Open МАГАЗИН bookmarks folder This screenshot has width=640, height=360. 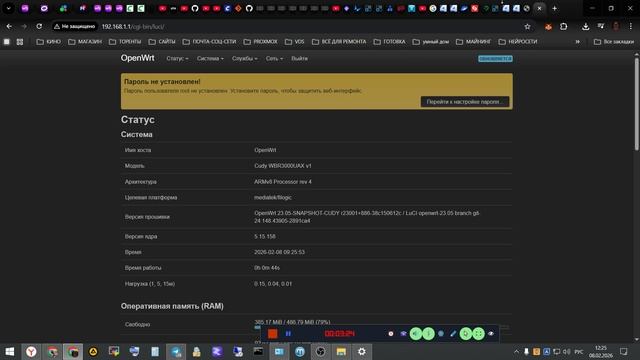click(x=84, y=42)
